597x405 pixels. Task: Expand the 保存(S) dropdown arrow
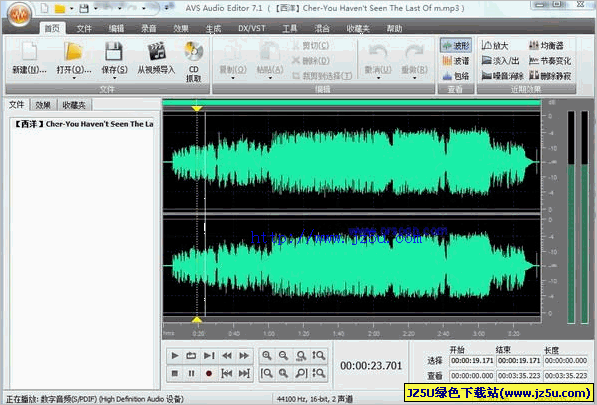[114, 78]
